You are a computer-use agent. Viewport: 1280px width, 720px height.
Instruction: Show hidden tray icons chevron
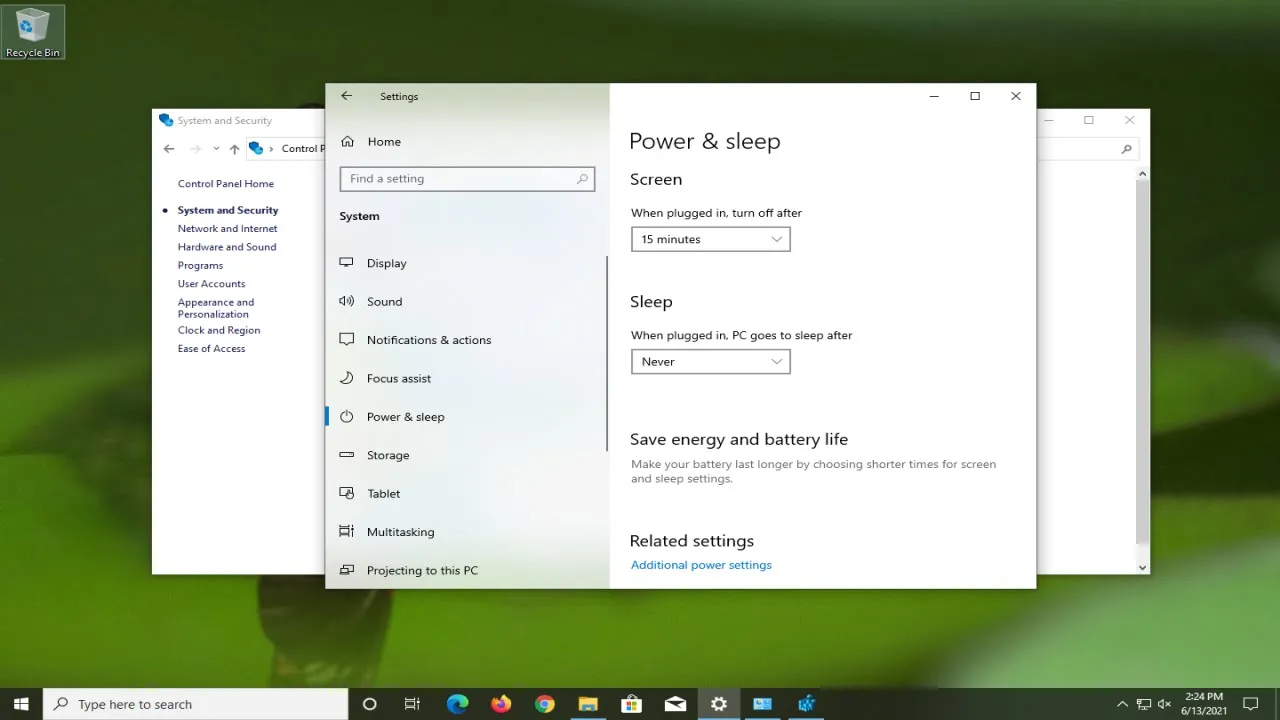(x=1122, y=704)
